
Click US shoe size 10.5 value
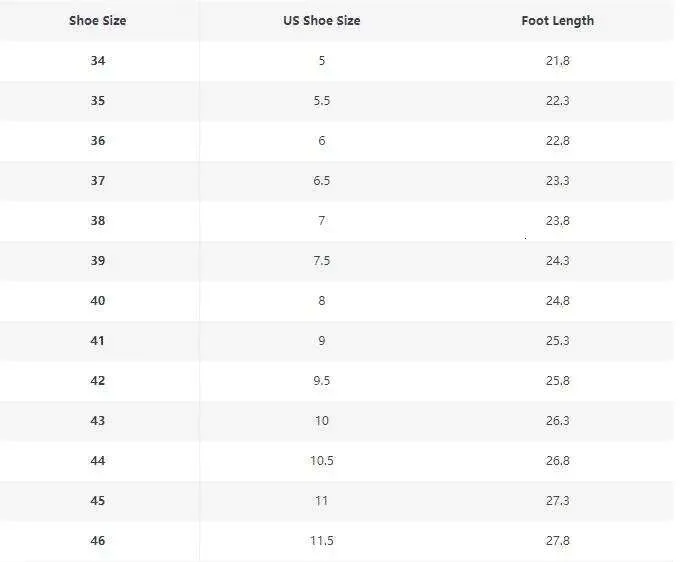click(322, 461)
